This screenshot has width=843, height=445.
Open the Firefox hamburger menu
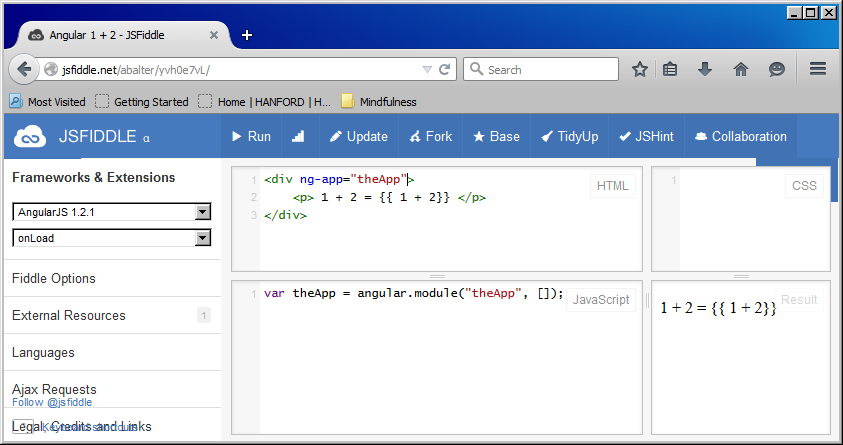[x=818, y=69]
